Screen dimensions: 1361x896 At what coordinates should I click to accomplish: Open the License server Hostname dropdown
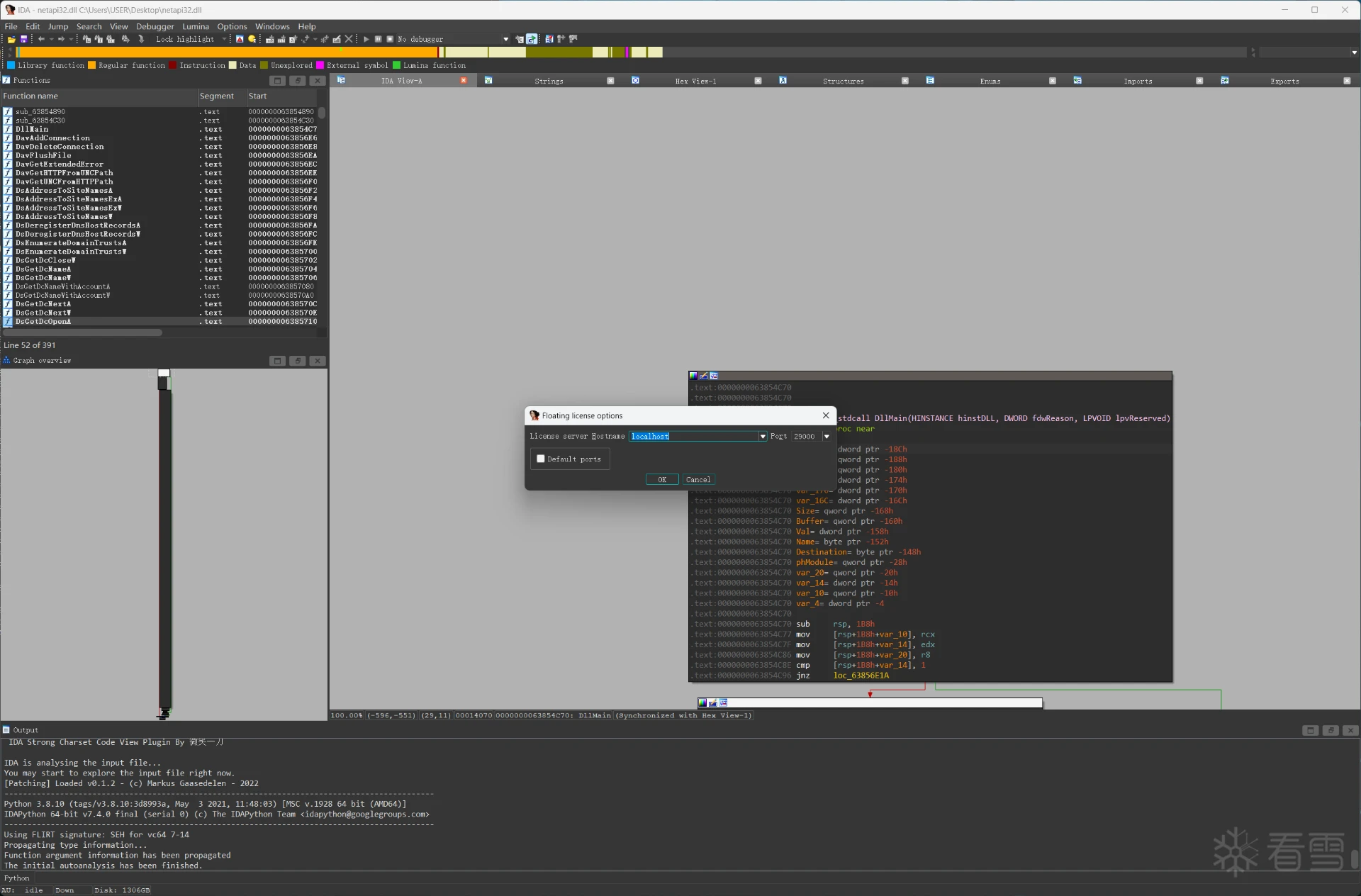pyautogui.click(x=763, y=437)
